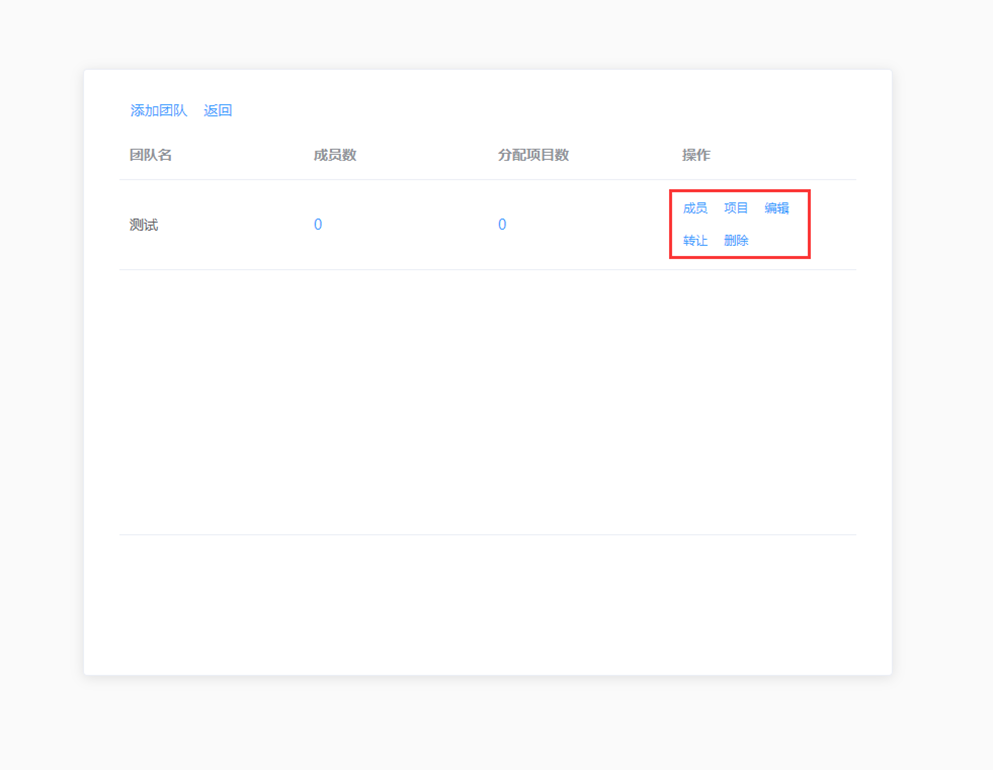The image size is (993, 770).
Task: Open 项目 for the 测试 team
Action: 736,208
